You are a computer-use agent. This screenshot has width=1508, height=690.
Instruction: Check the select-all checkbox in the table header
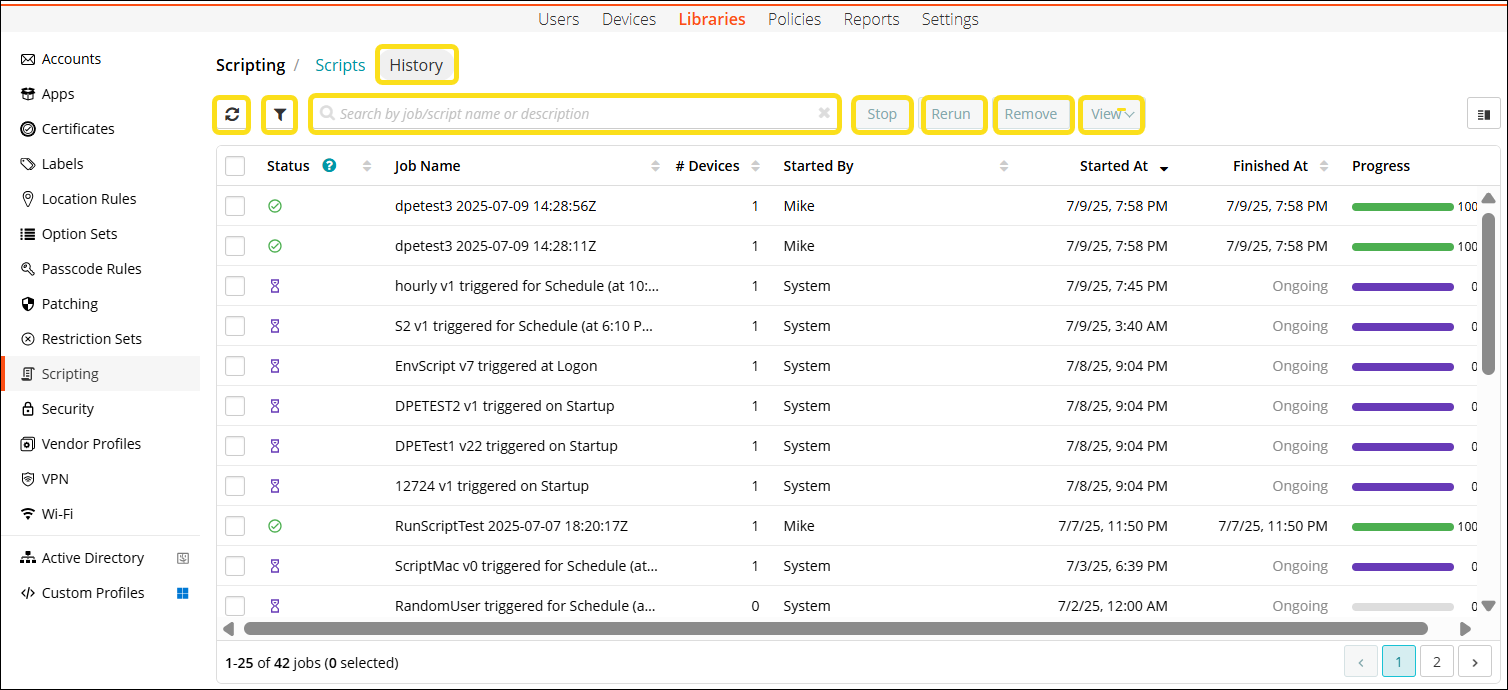(235, 166)
